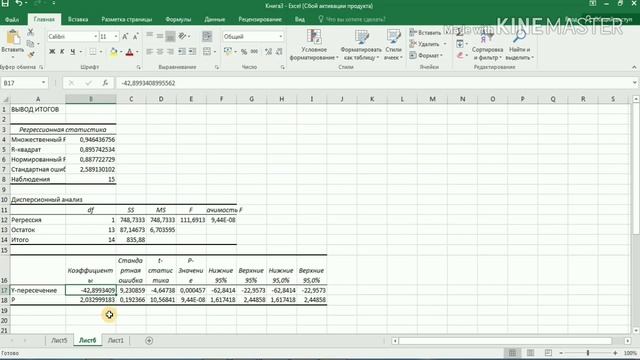Switch to the Данные tab
Screen dimensions: 640x360
pyautogui.click(x=215, y=19)
